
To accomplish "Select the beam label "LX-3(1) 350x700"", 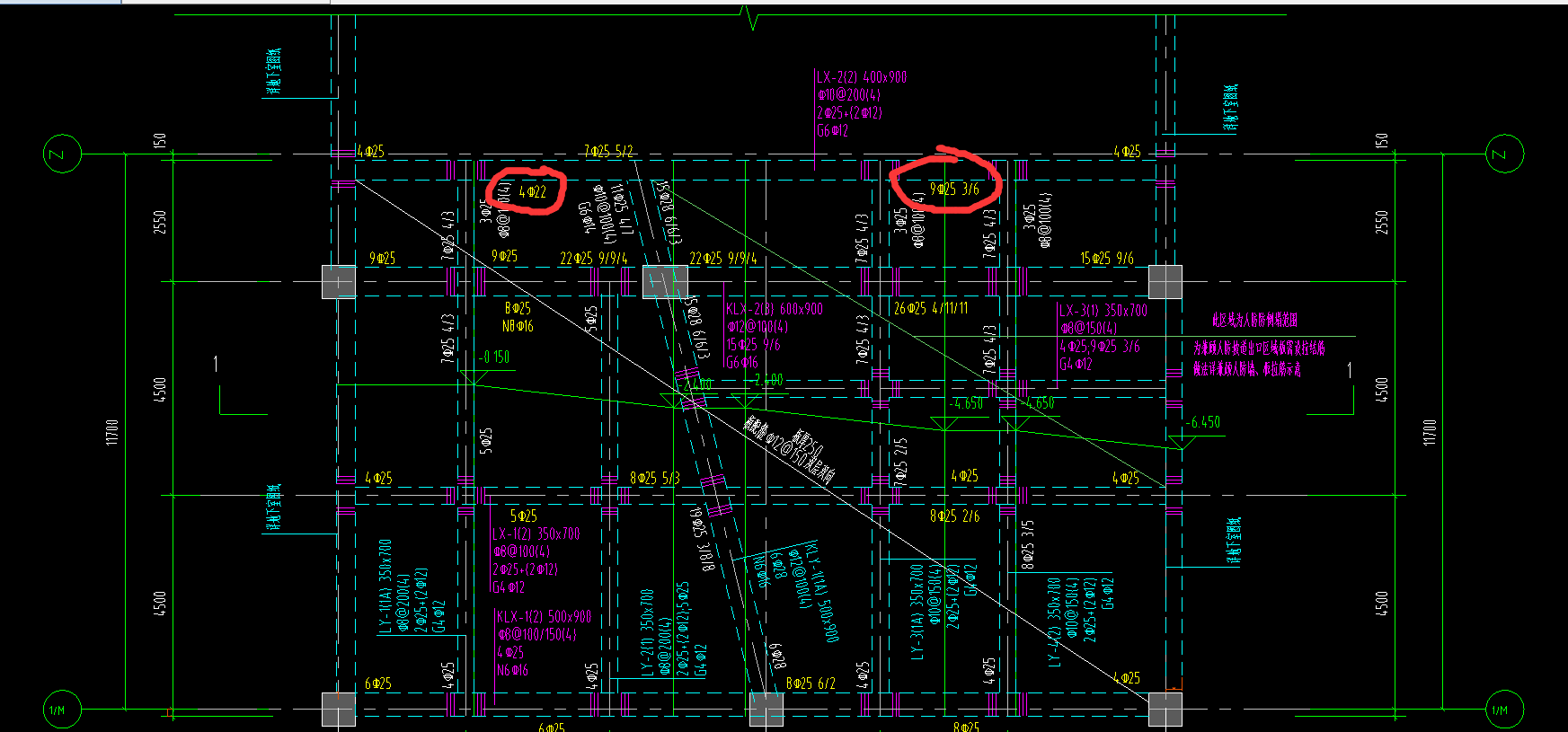I will (1103, 311).
